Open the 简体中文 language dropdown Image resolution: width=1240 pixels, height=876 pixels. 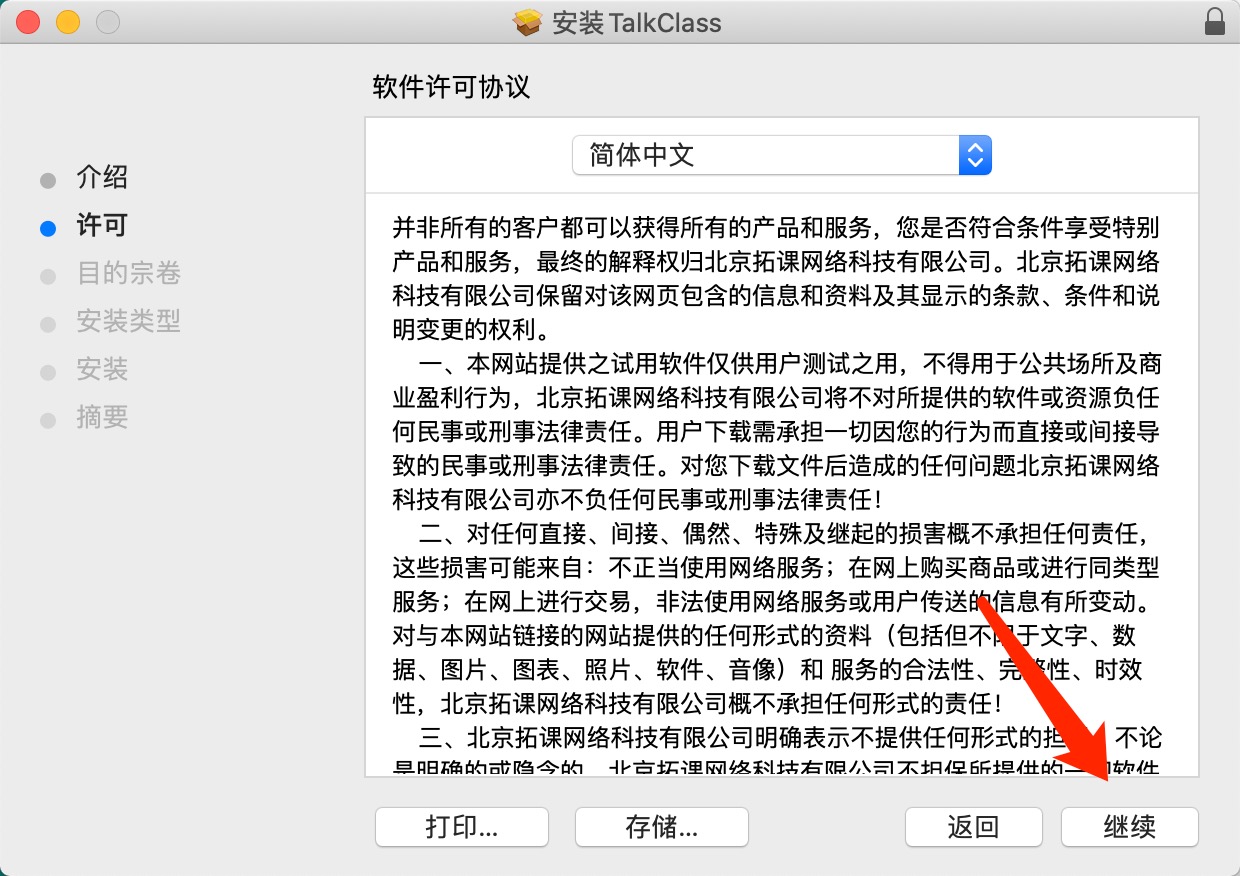click(x=780, y=155)
